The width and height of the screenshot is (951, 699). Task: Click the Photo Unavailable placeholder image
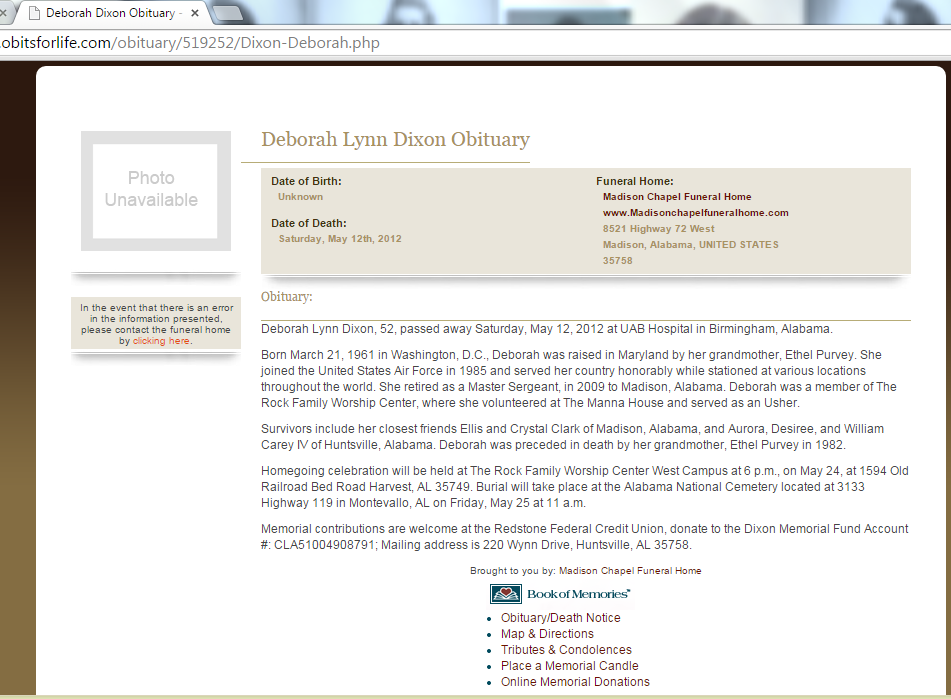point(155,190)
